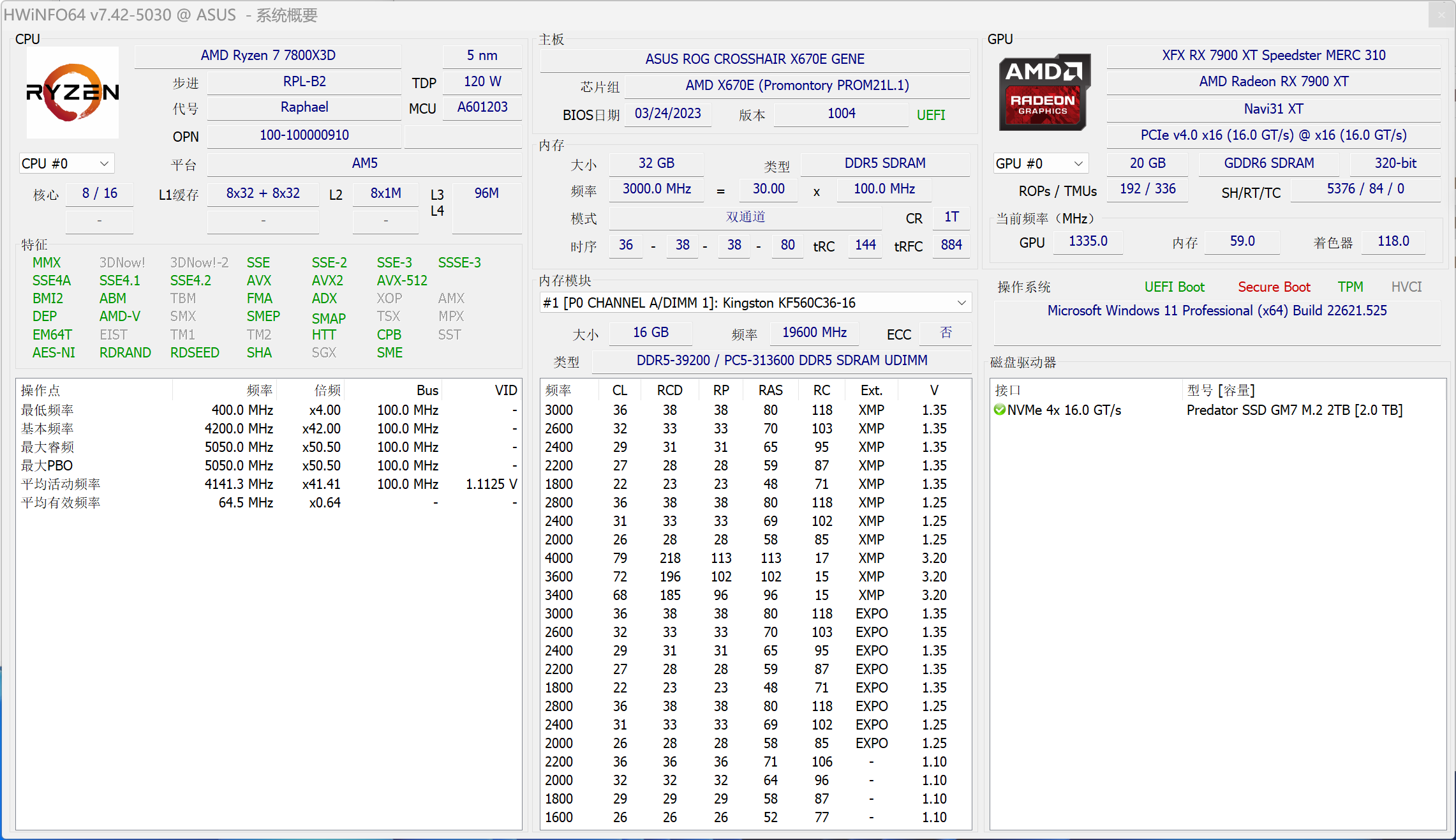The width and height of the screenshot is (1456, 840).
Task: Click the 19600 MHz module frequency field
Action: pos(814,333)
